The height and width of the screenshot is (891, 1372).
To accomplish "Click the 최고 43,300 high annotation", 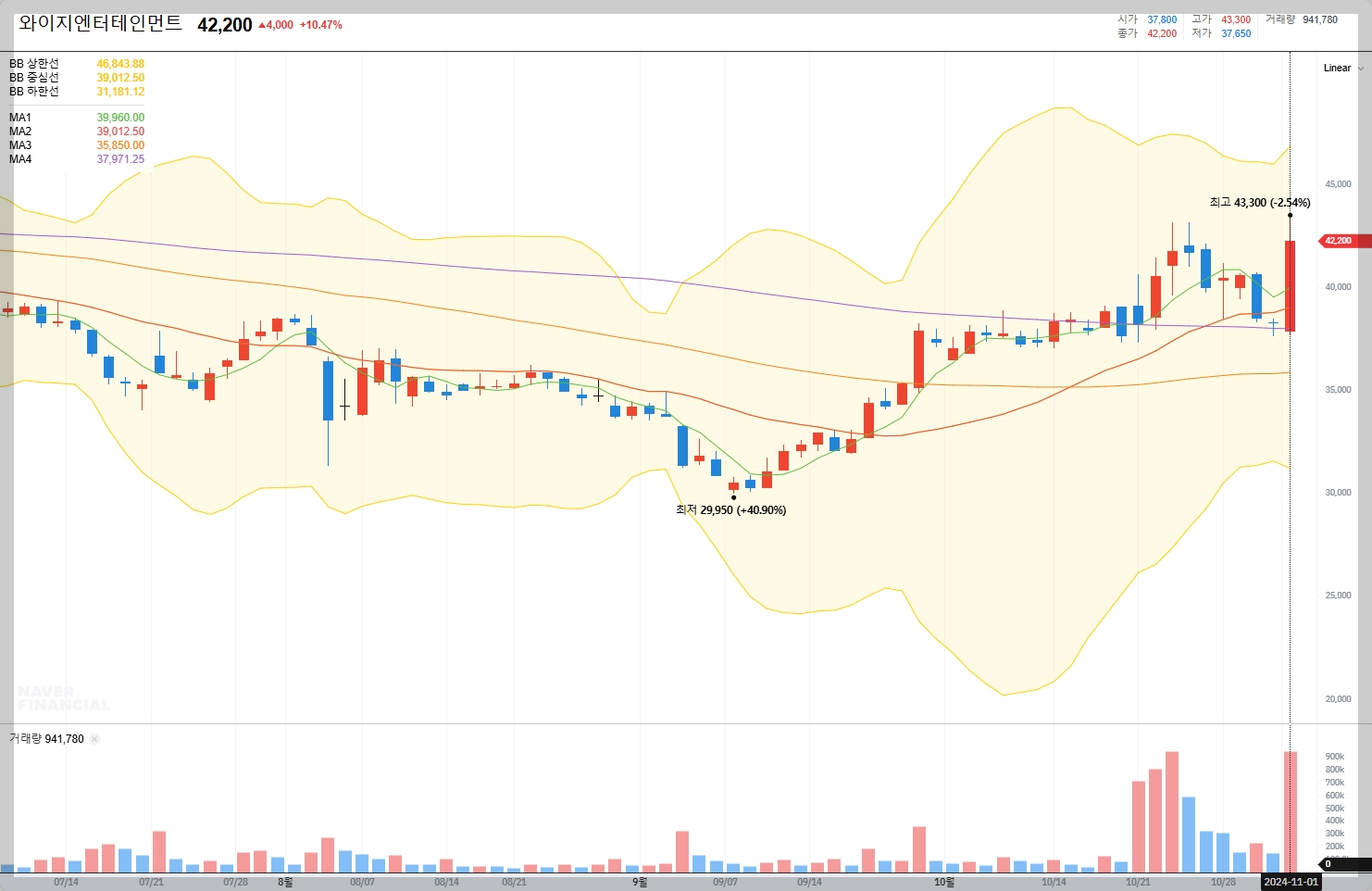I will [1260, 203].
